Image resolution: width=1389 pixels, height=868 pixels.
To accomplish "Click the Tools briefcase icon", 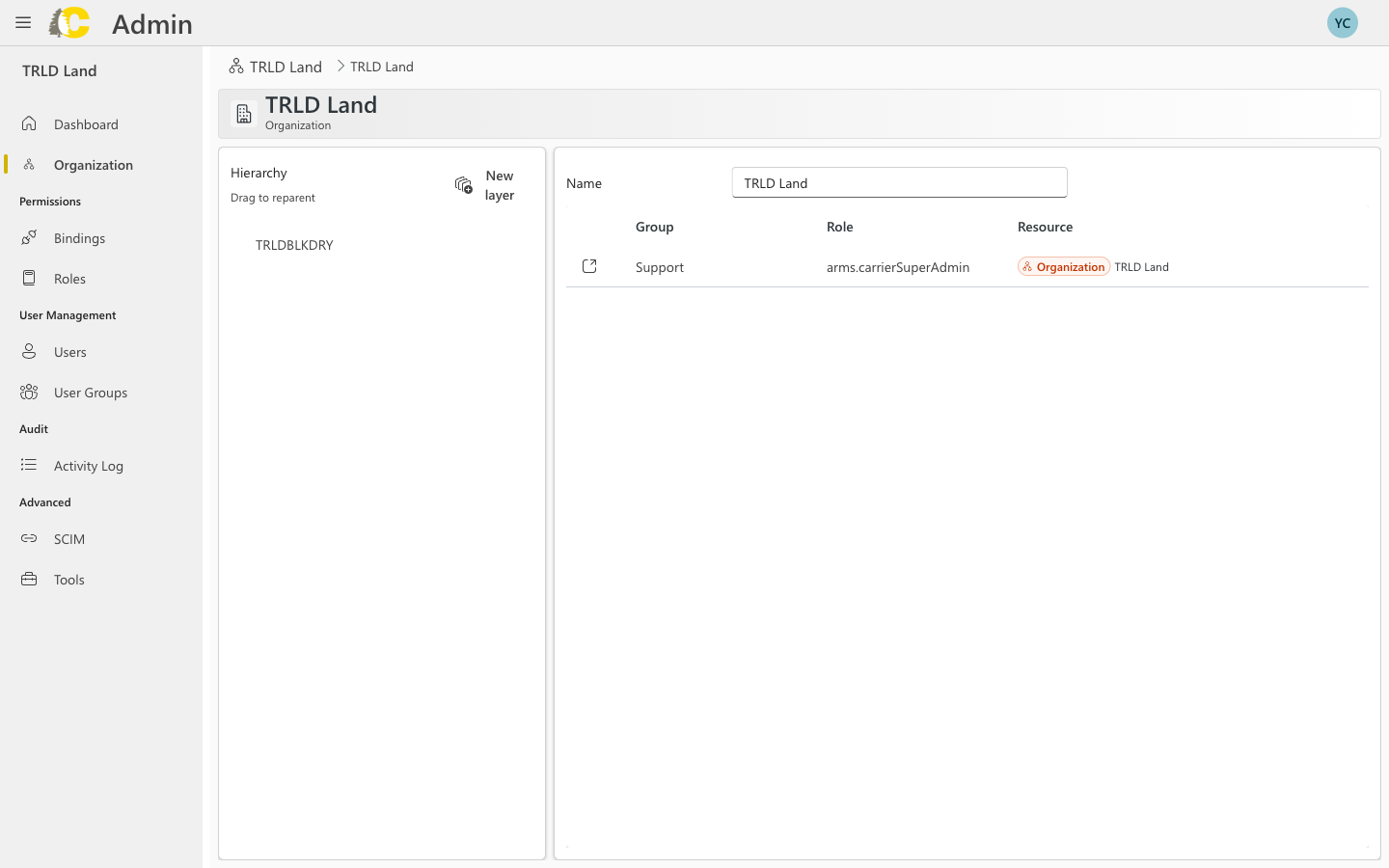I will [29, 579].
